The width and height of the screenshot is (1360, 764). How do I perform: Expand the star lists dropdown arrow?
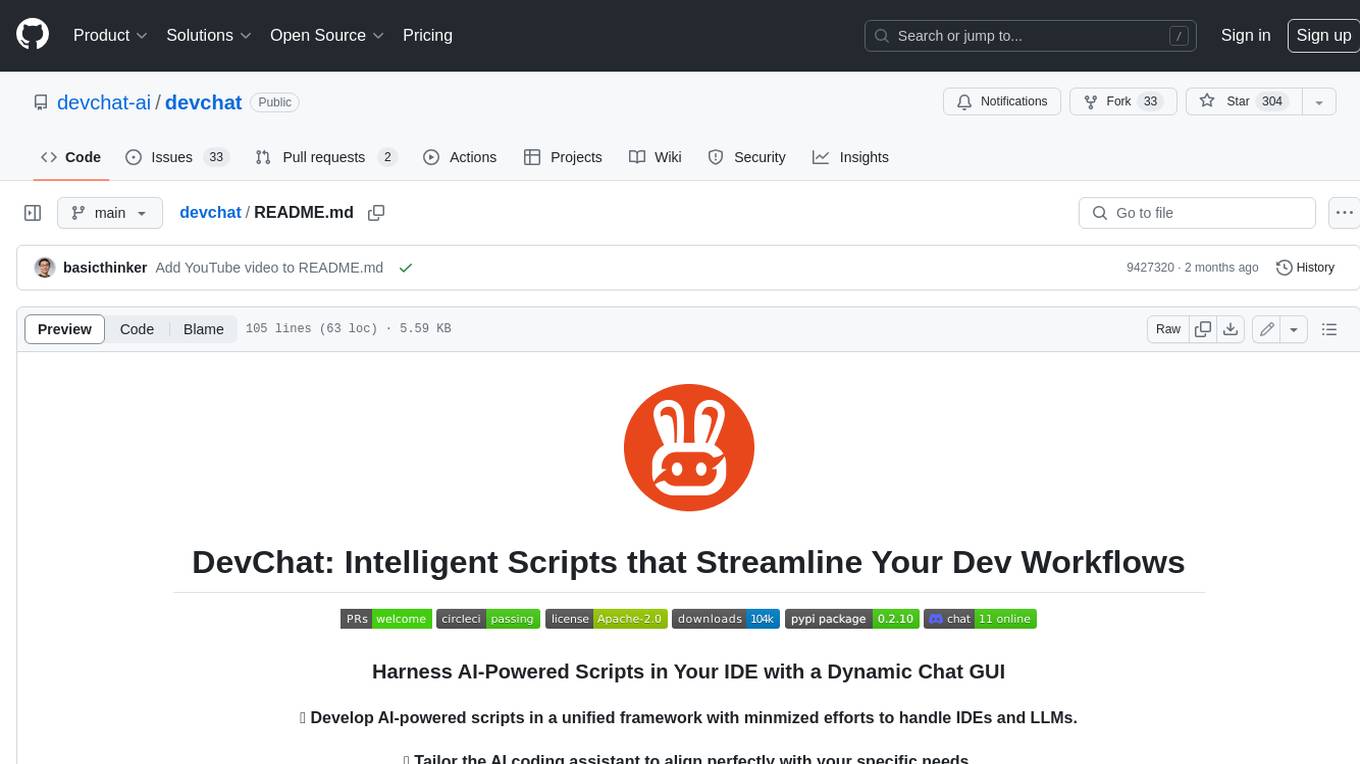[1319, 102]
